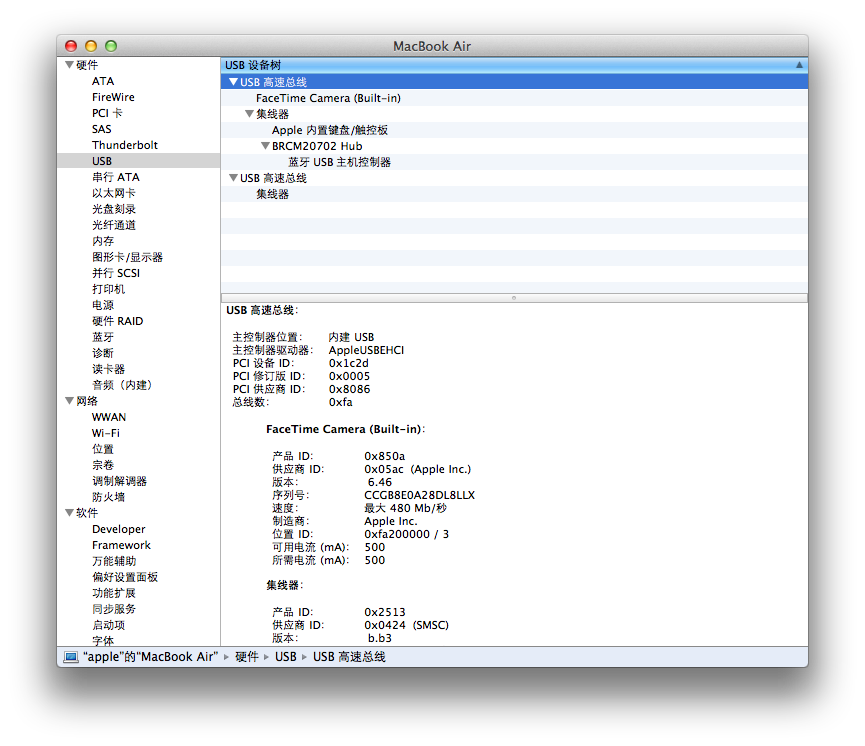Screen dimensions: 865x746
Task: Select 读卡器 in the sidebar
Action: (108, 369)
